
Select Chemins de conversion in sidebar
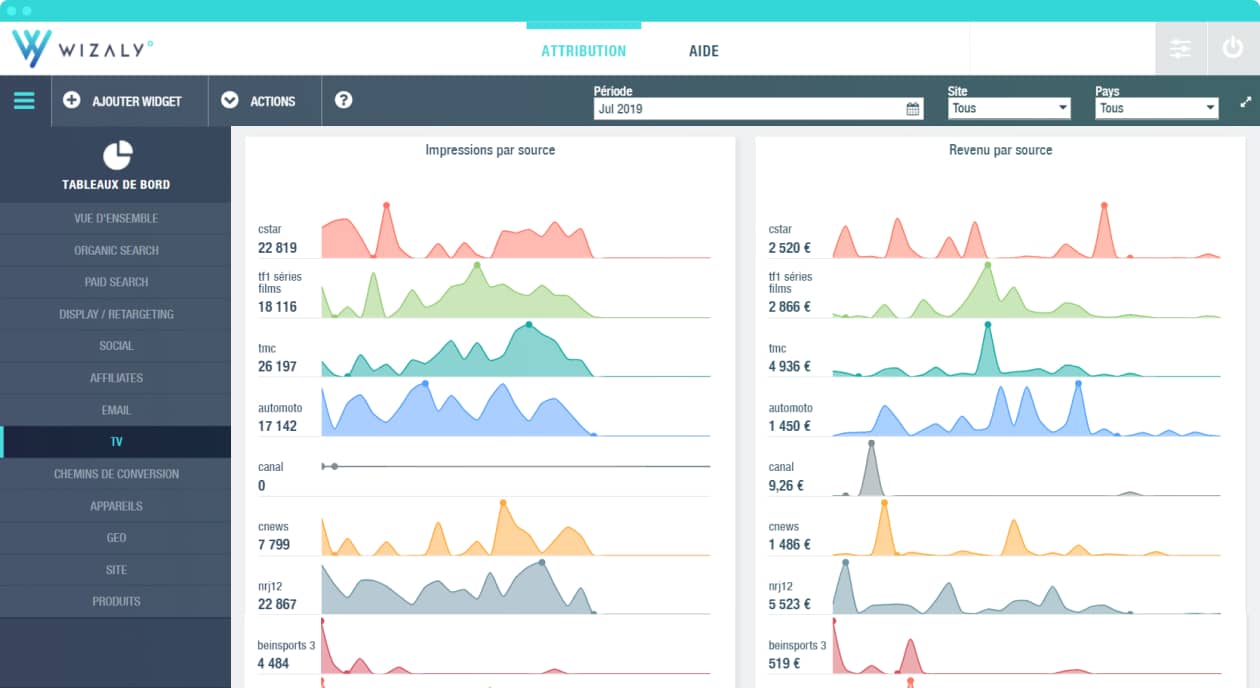[116, 474]
